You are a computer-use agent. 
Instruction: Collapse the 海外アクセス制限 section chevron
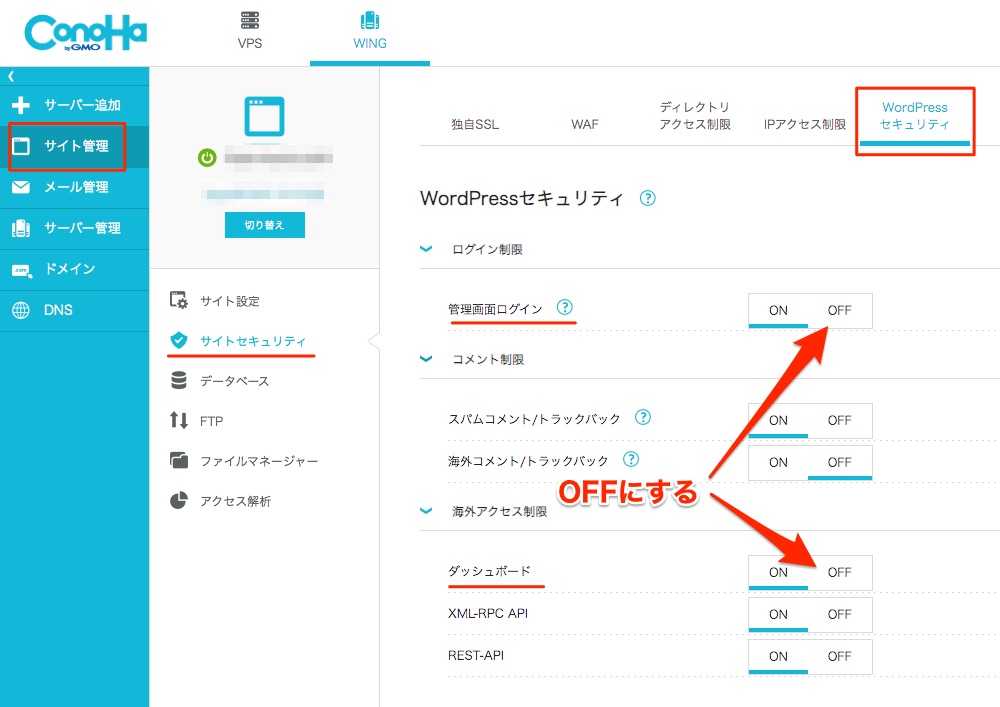point(426,511)
